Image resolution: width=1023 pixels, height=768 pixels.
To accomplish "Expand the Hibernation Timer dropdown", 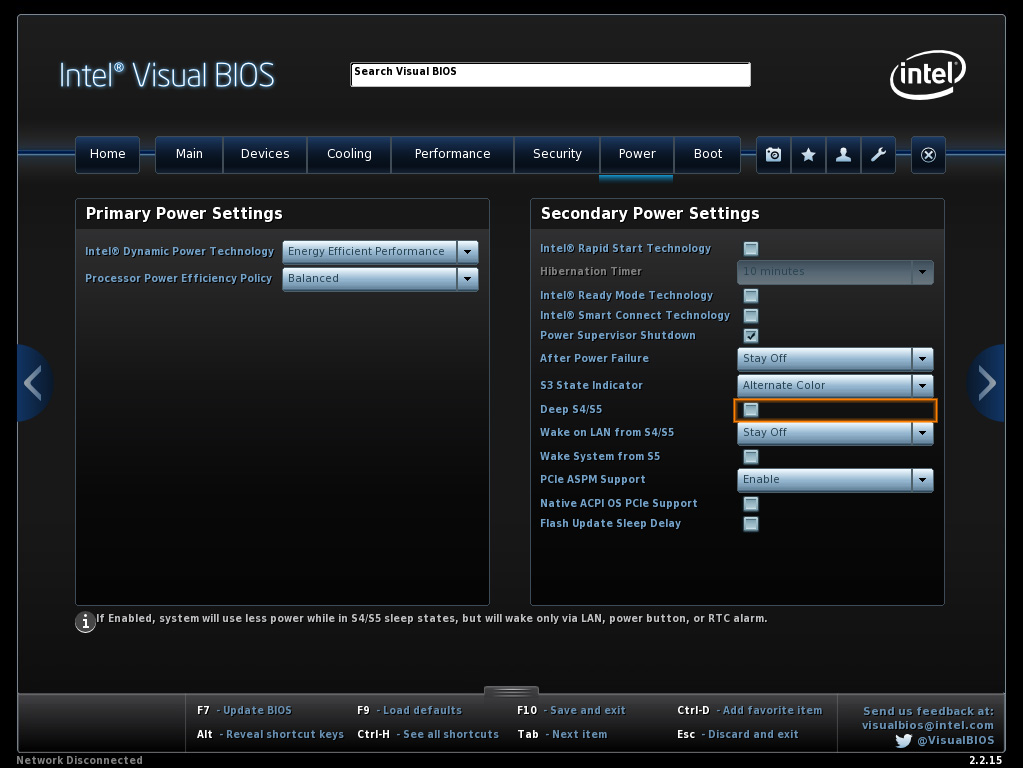I will click(x=835, y=272).
